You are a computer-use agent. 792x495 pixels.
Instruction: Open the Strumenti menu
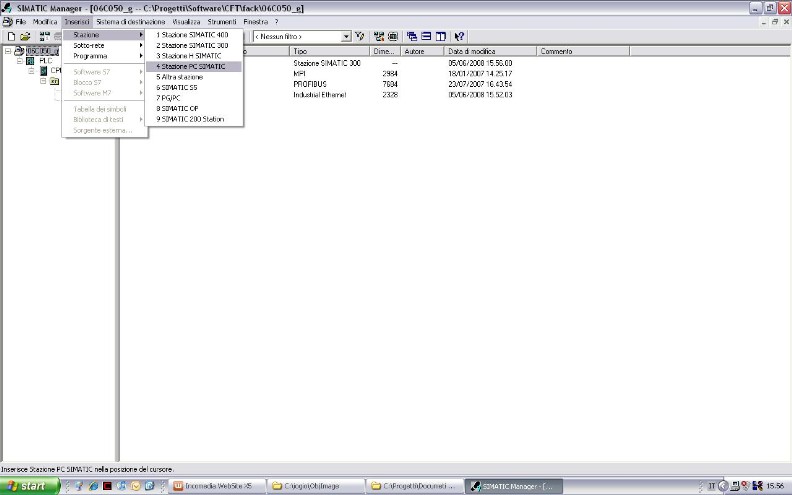pos(222,22)
